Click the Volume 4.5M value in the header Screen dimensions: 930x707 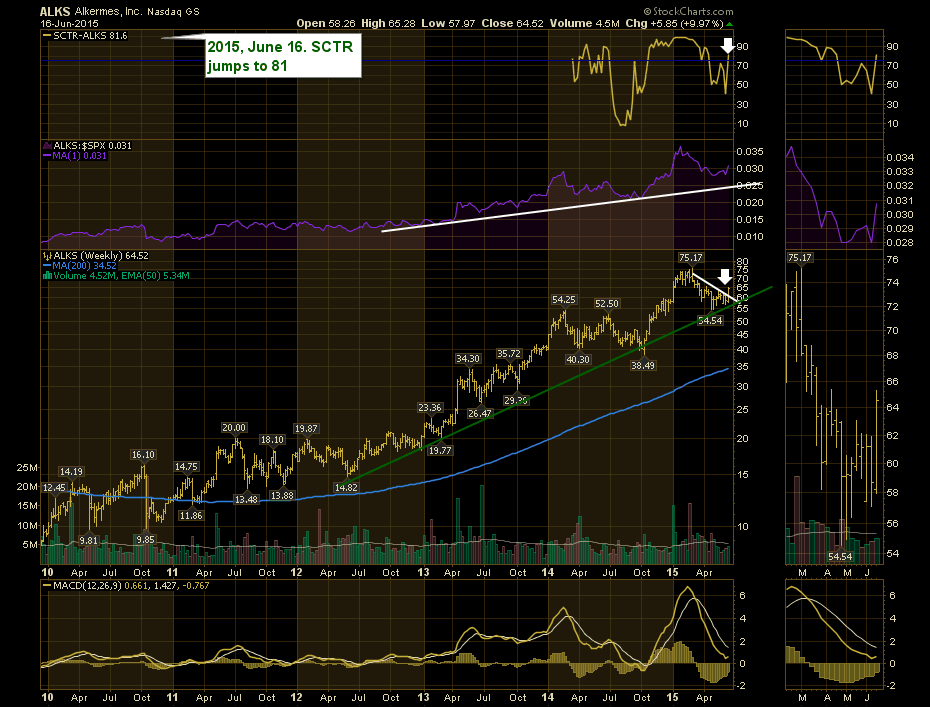click(584, 23)
